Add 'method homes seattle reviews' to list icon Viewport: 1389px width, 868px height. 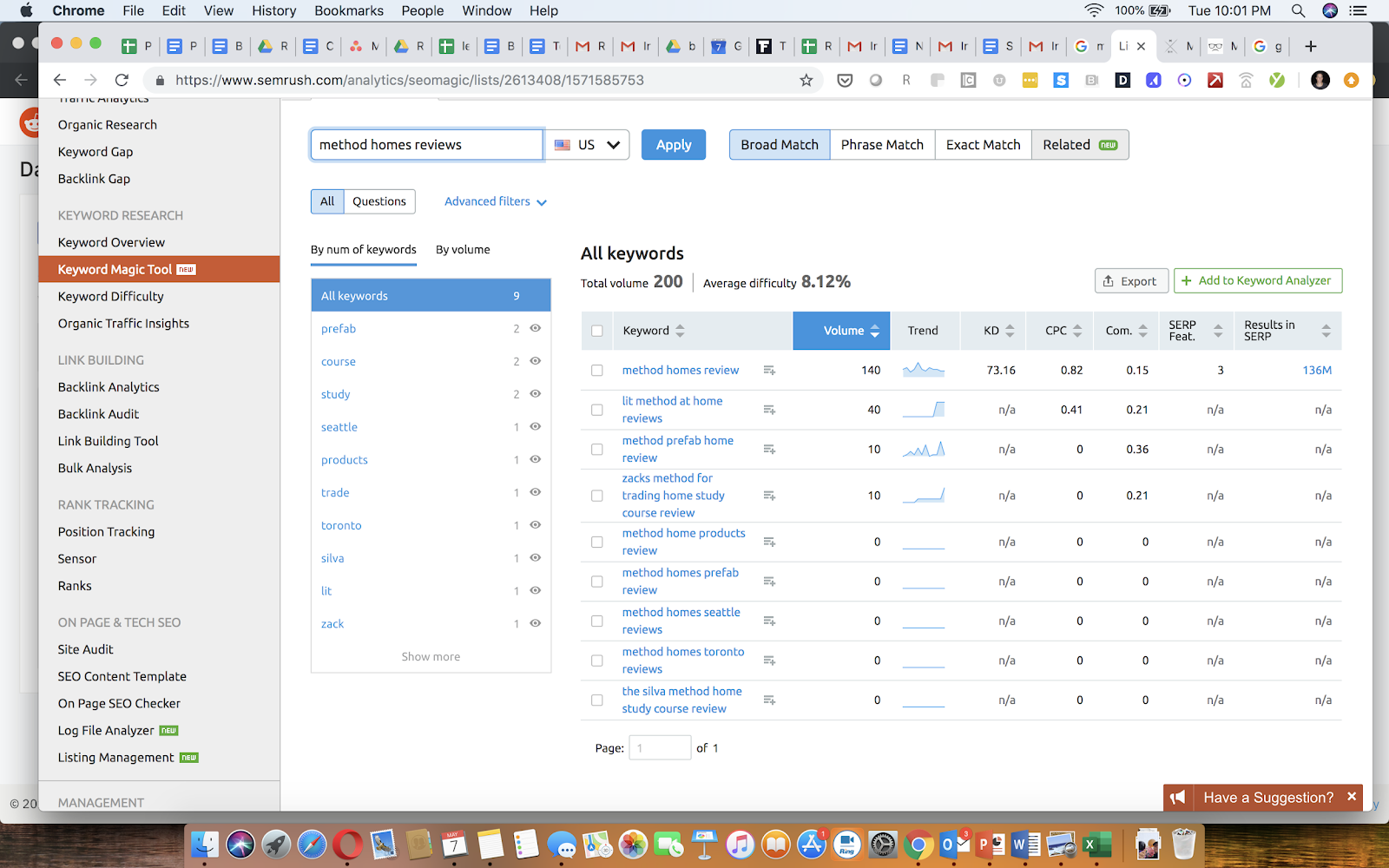pyautogui.click(x=769, y=621)
